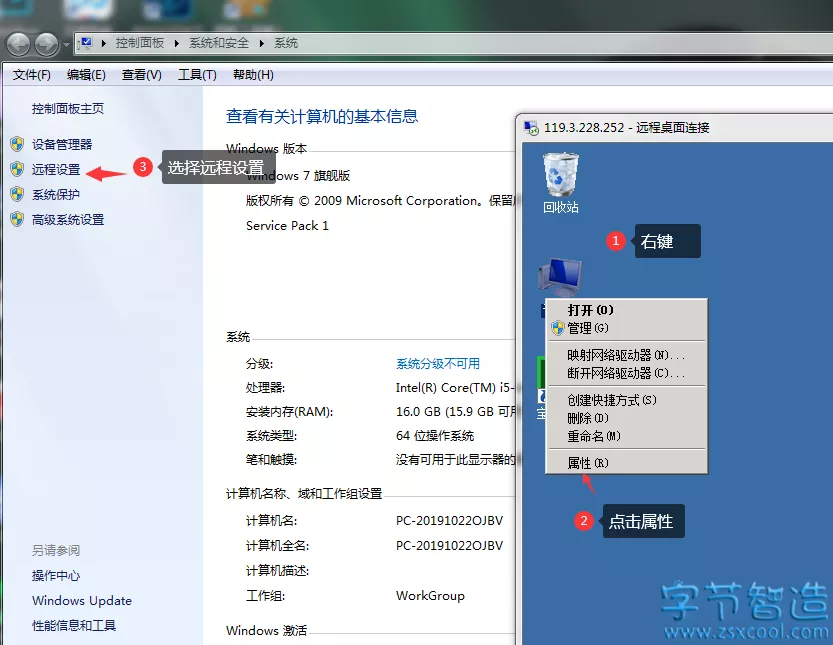Click computer name value next to 计算机名:

pyautogui.click(x=449, y=520)
